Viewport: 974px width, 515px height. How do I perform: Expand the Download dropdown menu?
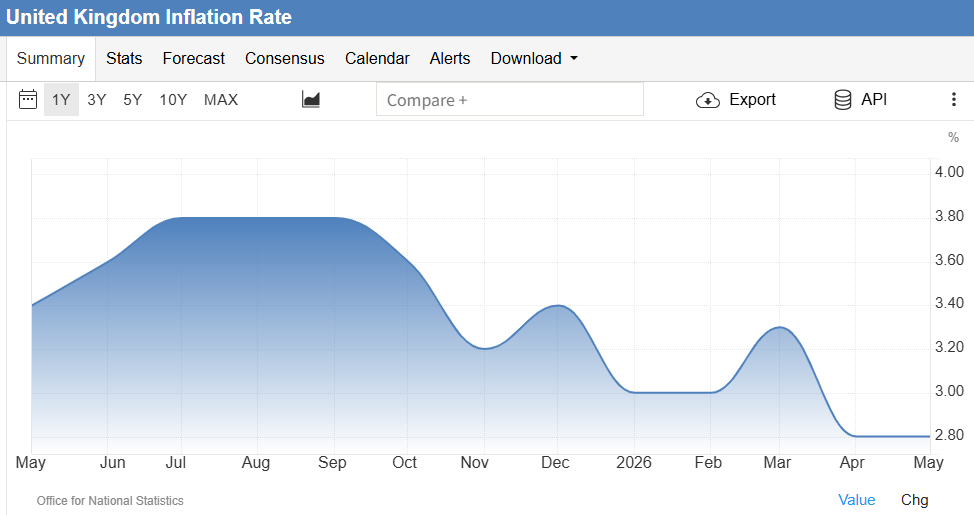click(x=534, y=58)
